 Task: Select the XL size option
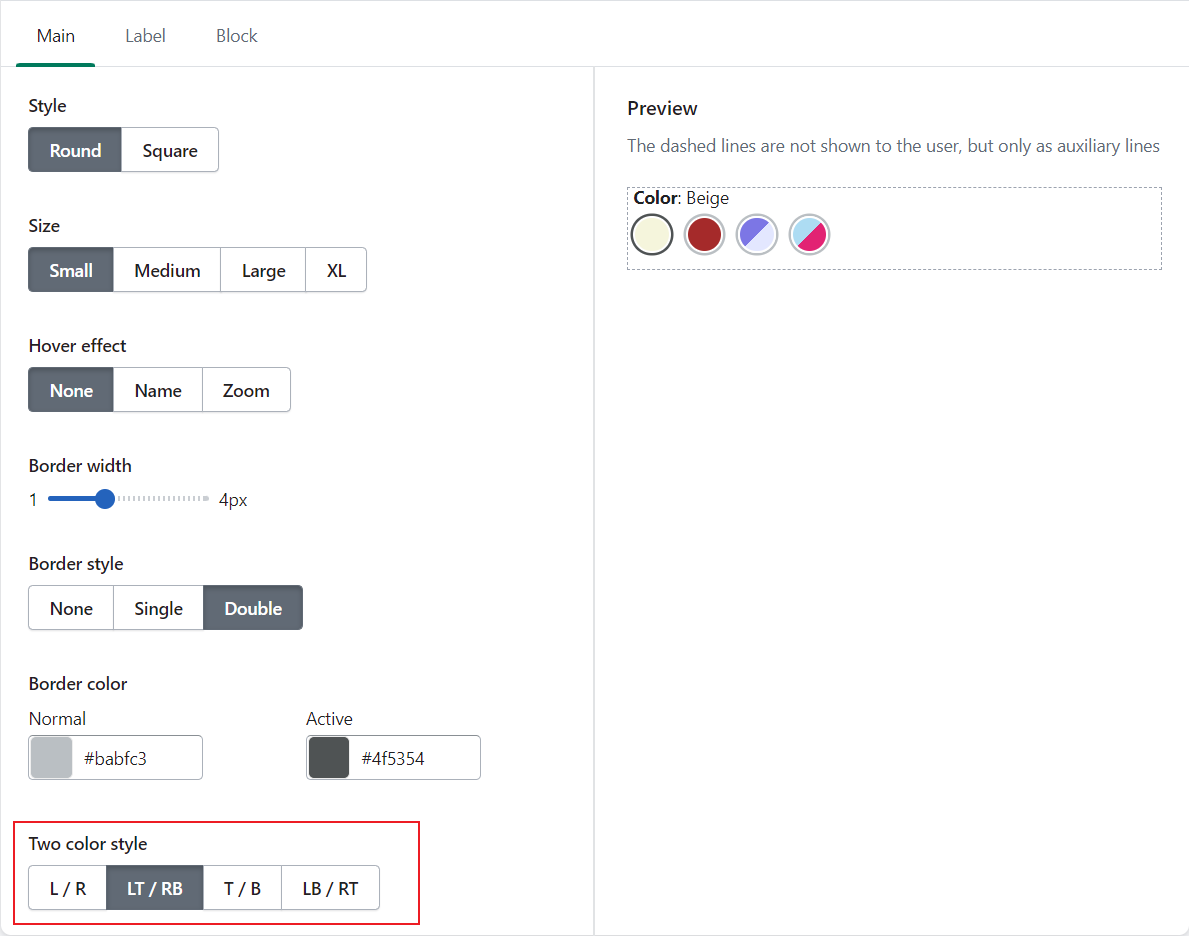point(336,271)
